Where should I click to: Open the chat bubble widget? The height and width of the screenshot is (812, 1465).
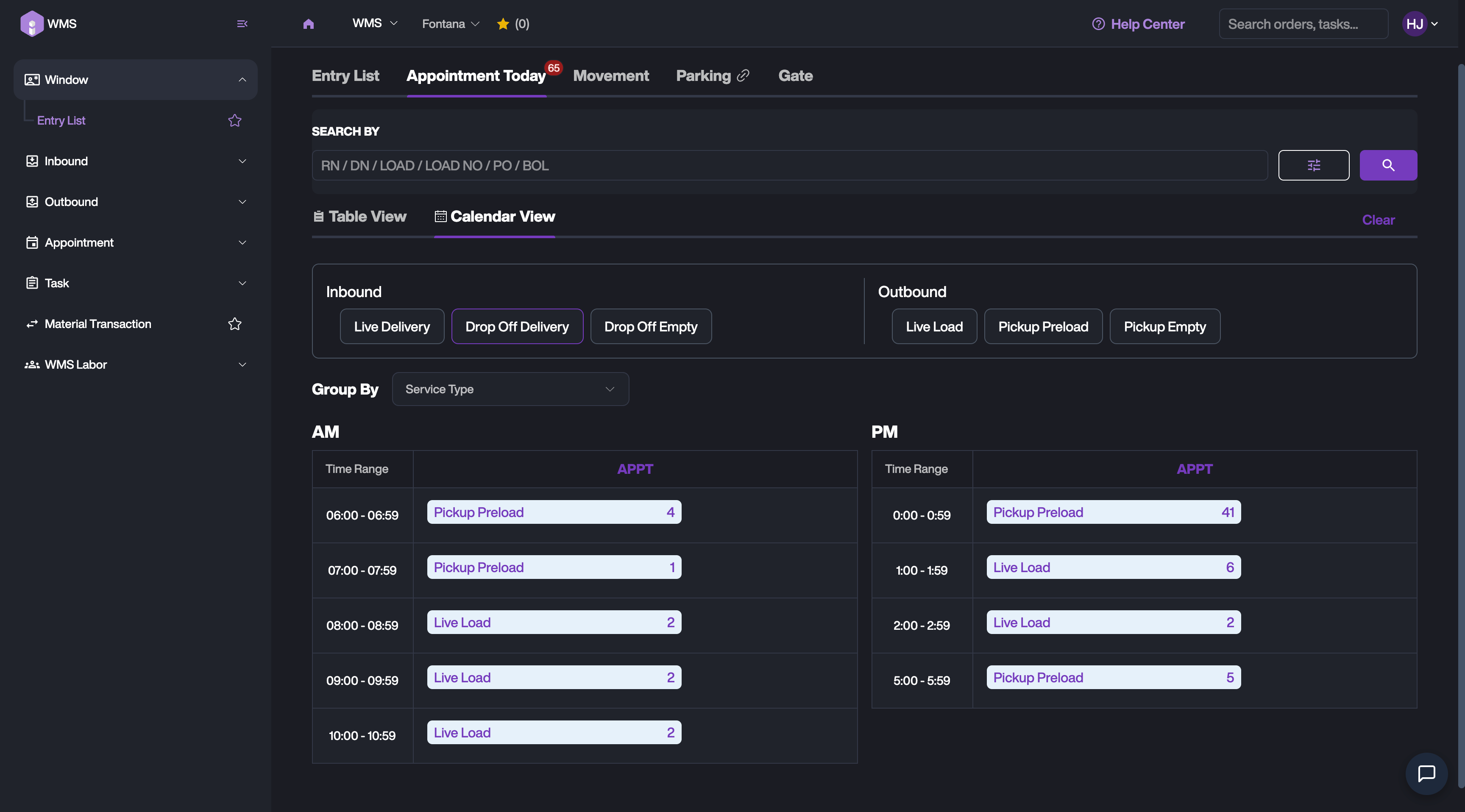click(x=1426, y=773)
